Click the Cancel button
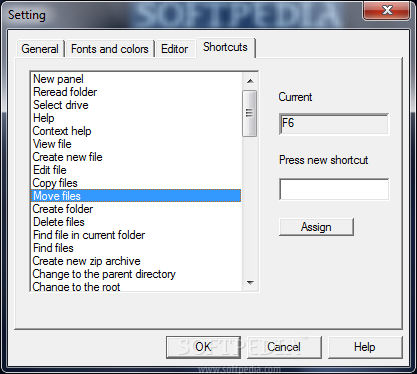Viewport: 417px width, 374px height. coord(284,347)
